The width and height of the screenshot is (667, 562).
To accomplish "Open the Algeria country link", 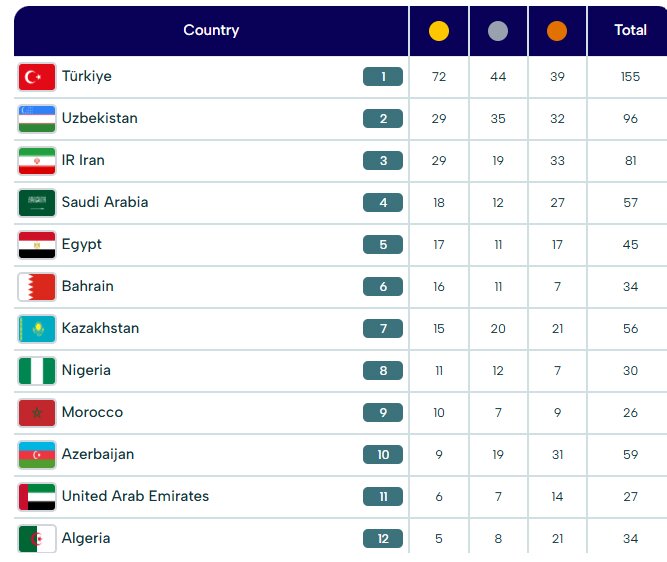I will point(86,538).
